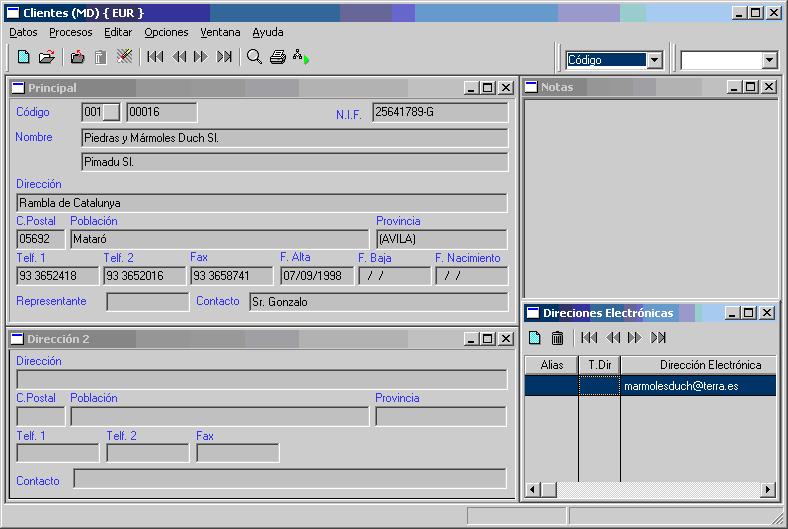Image resolution: width=788 pixels, height=529 pixels.
Task: Click next record arrow in Direciones Electrónicas
Action: 635,338
